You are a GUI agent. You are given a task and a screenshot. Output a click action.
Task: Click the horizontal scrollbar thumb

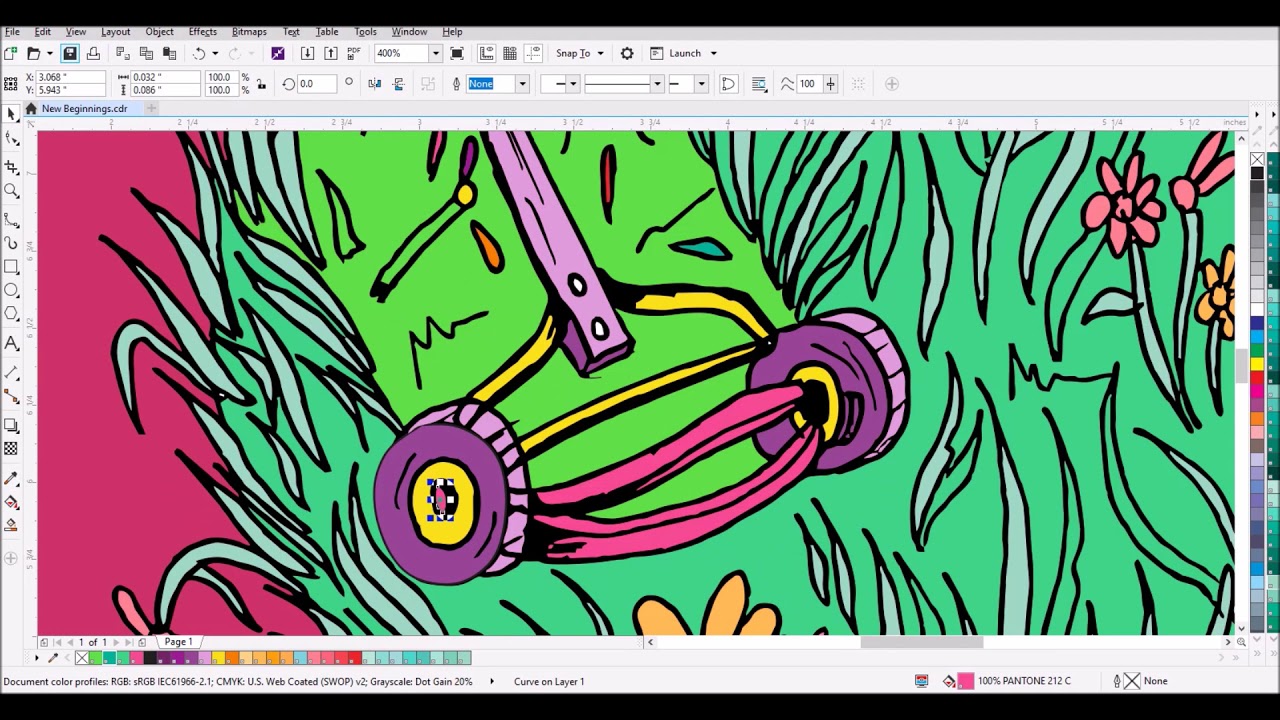point(921,642)
